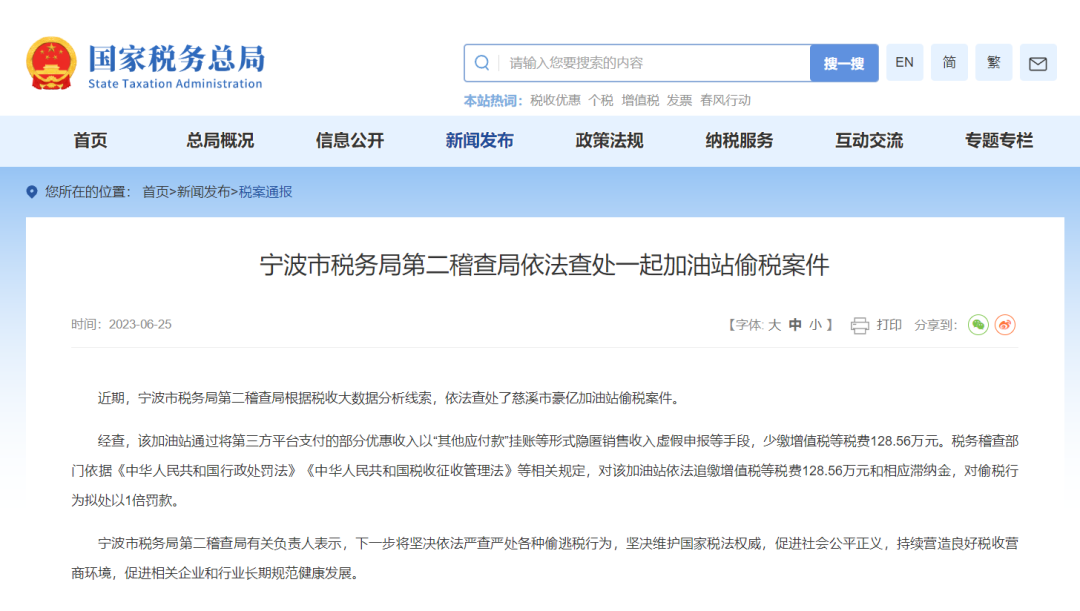This screenshot has width=1080, height=611.
Task: Open the 新闻发布 navigation item
Action: click(479, 141)
